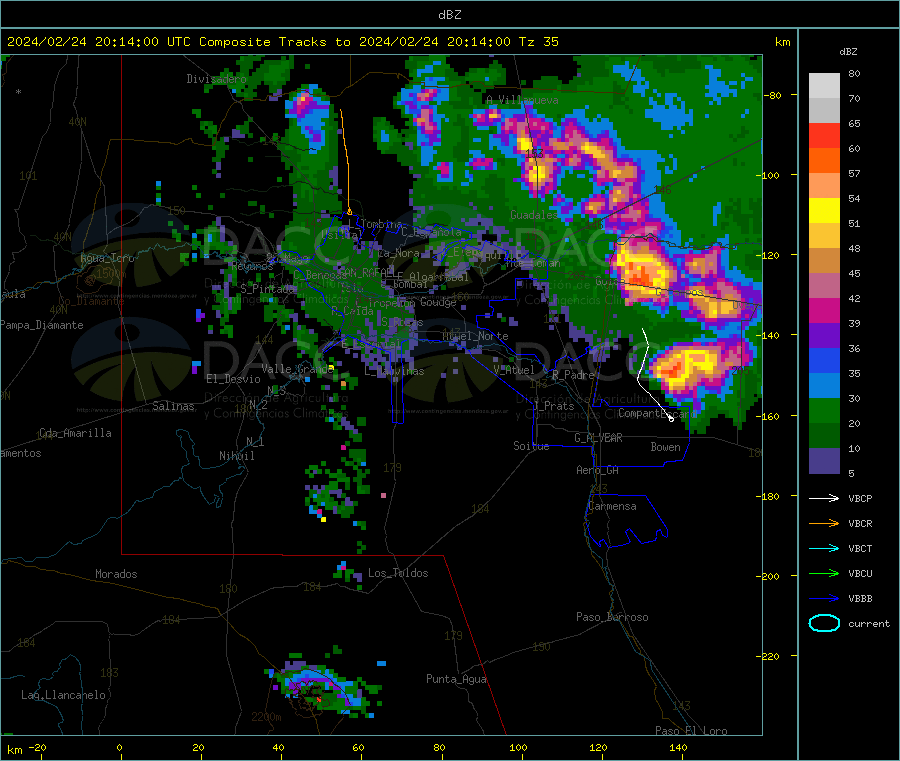Click the Punta_Agua place label
The image size is (900, 761).
[x=456, y=680]
